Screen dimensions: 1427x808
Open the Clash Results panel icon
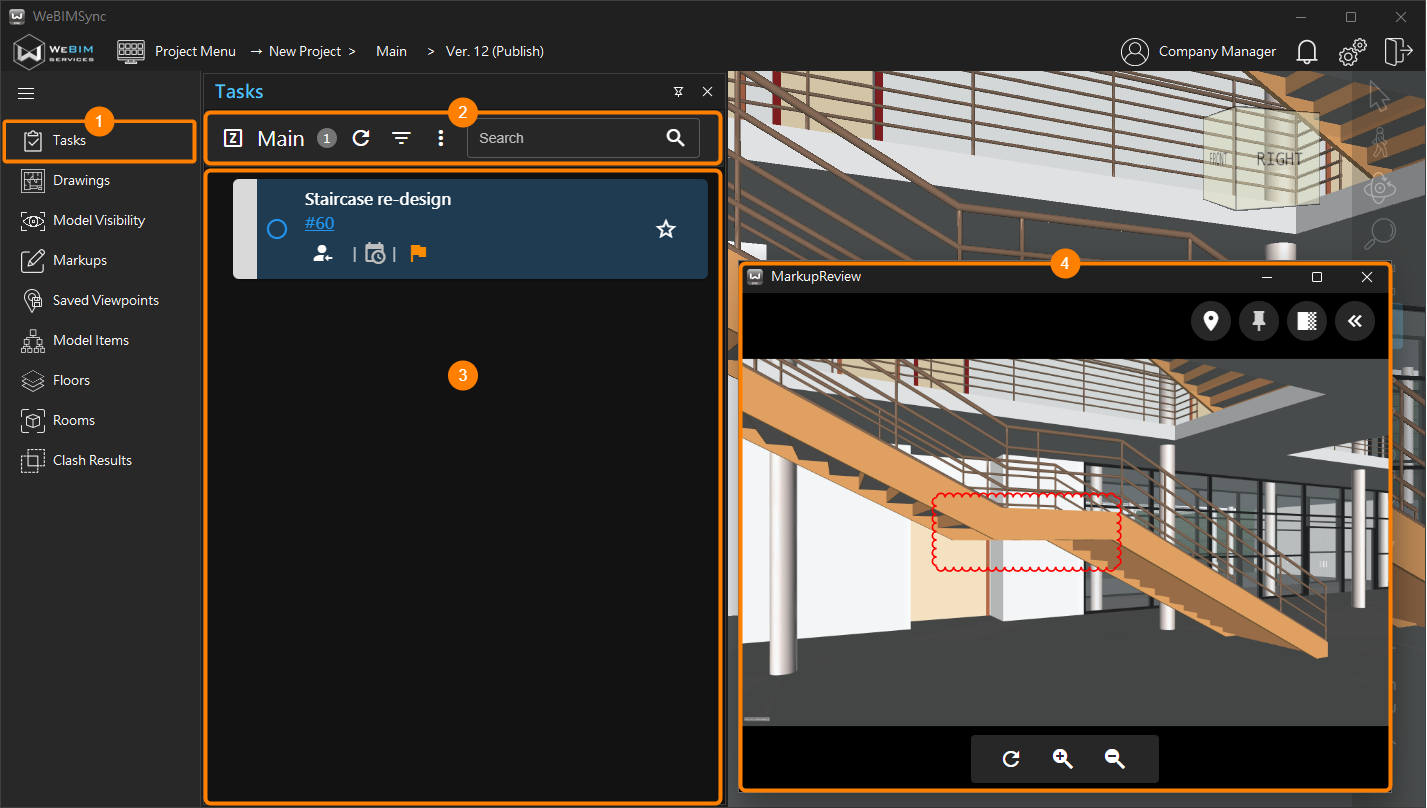(x=33, y=460)
